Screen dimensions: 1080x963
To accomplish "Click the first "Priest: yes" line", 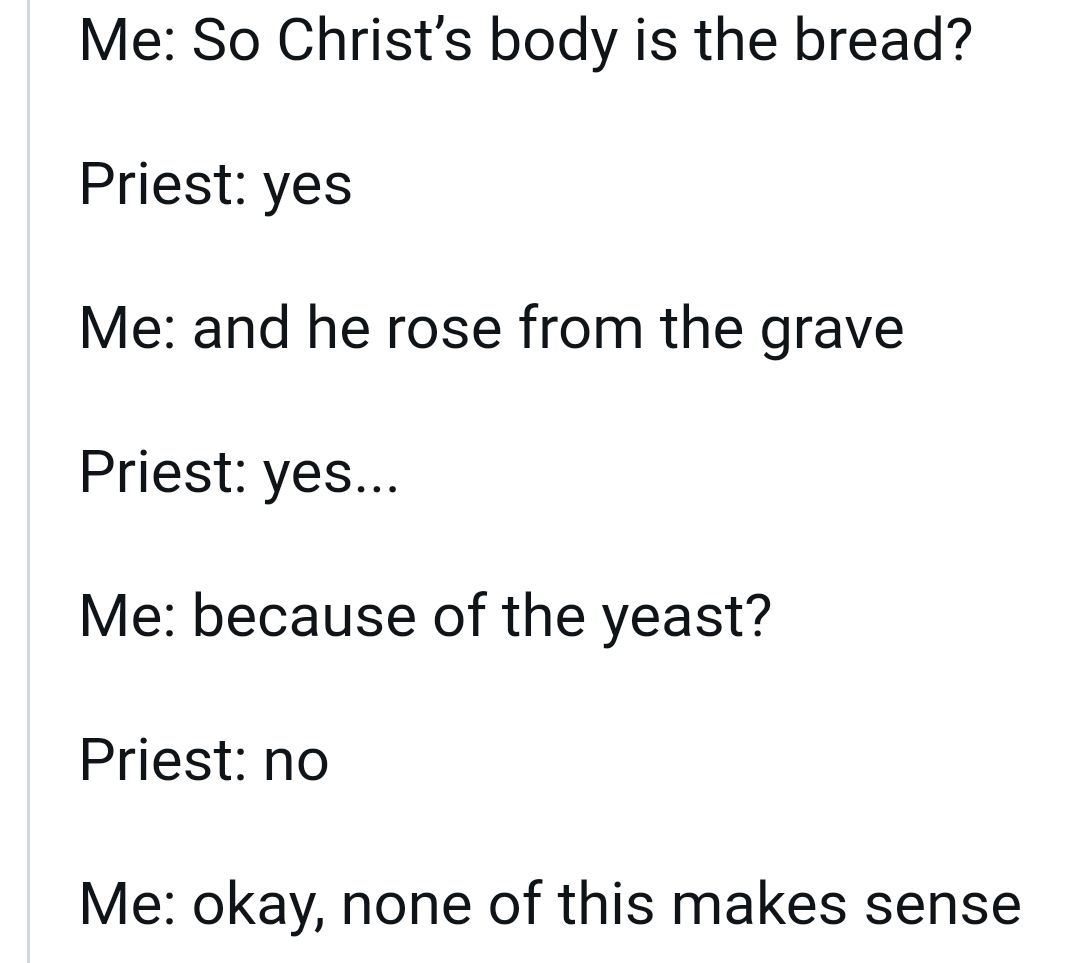I will [216, 185].
